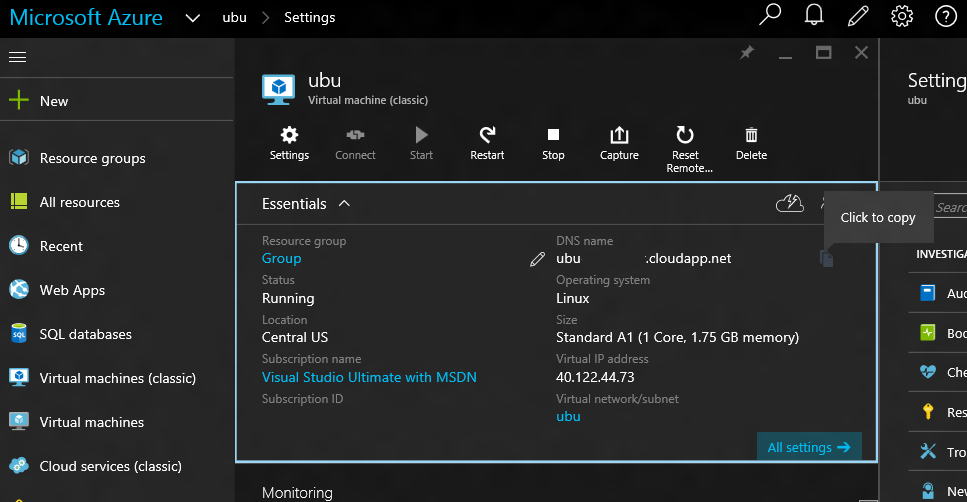Collapse the Essentials section
This screenshot has width=967, height=502.
pos(344,204)
